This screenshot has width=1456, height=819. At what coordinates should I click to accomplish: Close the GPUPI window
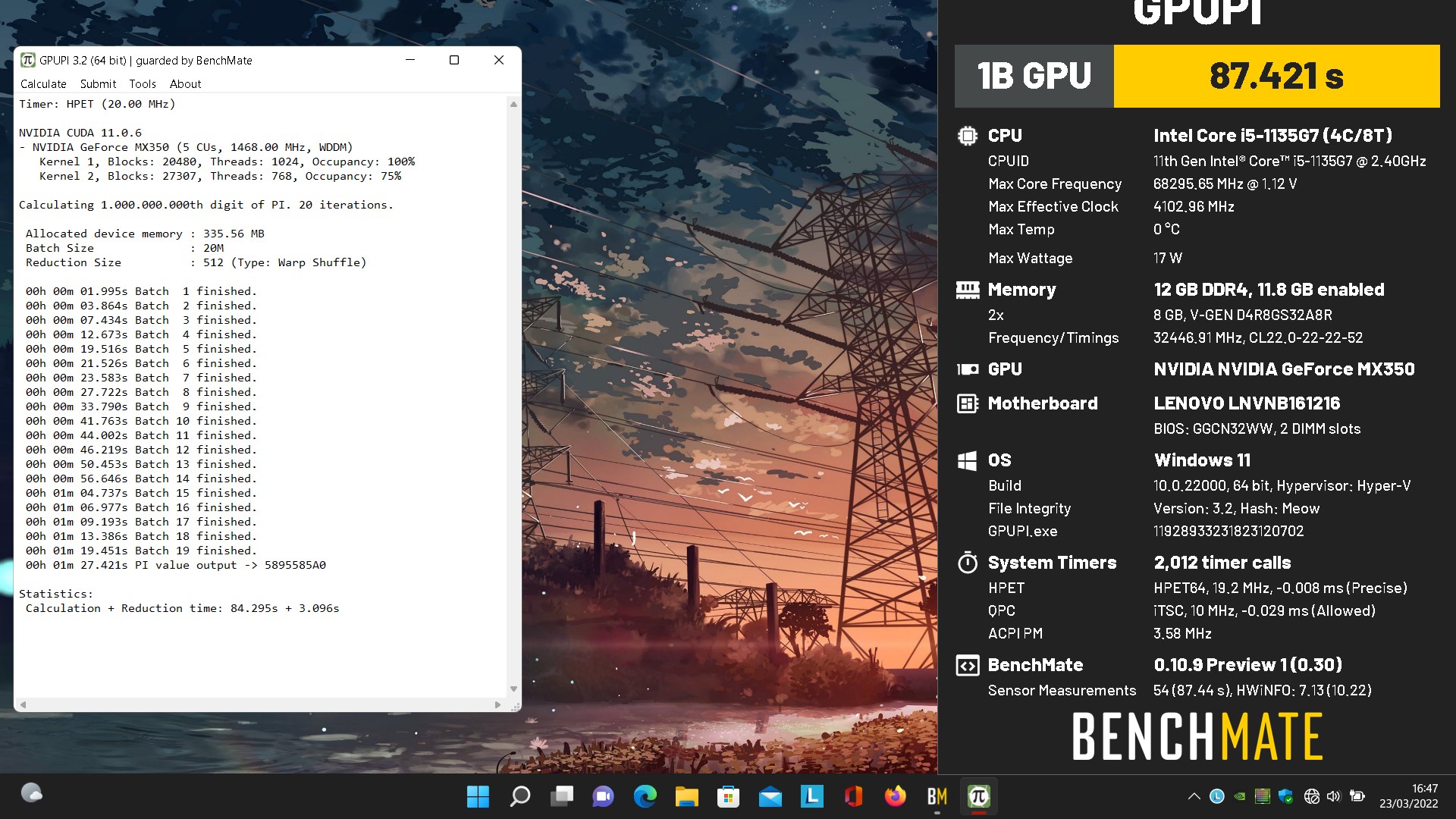[499, 60]
